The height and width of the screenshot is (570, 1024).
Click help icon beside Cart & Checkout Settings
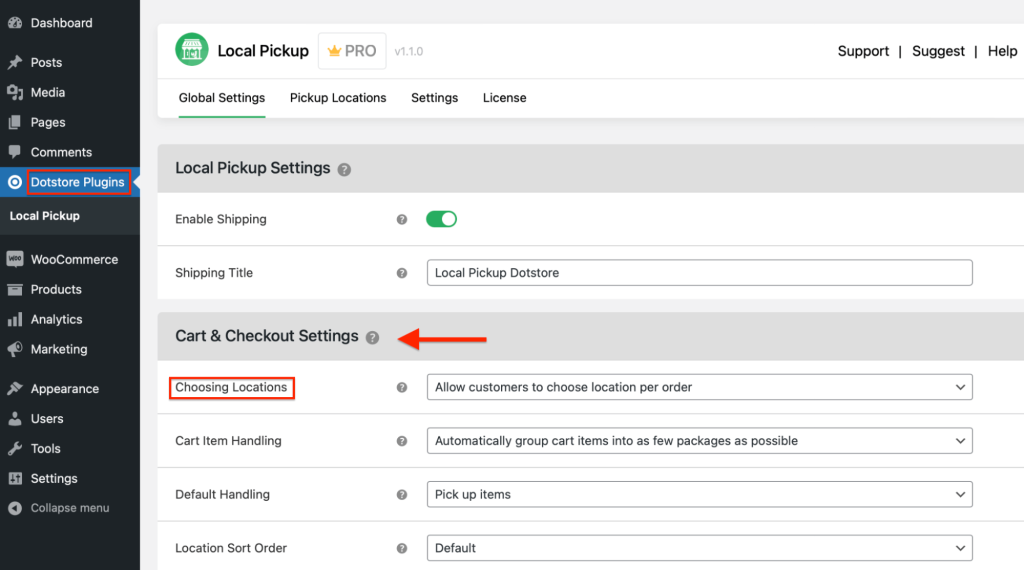pos(372,338)
